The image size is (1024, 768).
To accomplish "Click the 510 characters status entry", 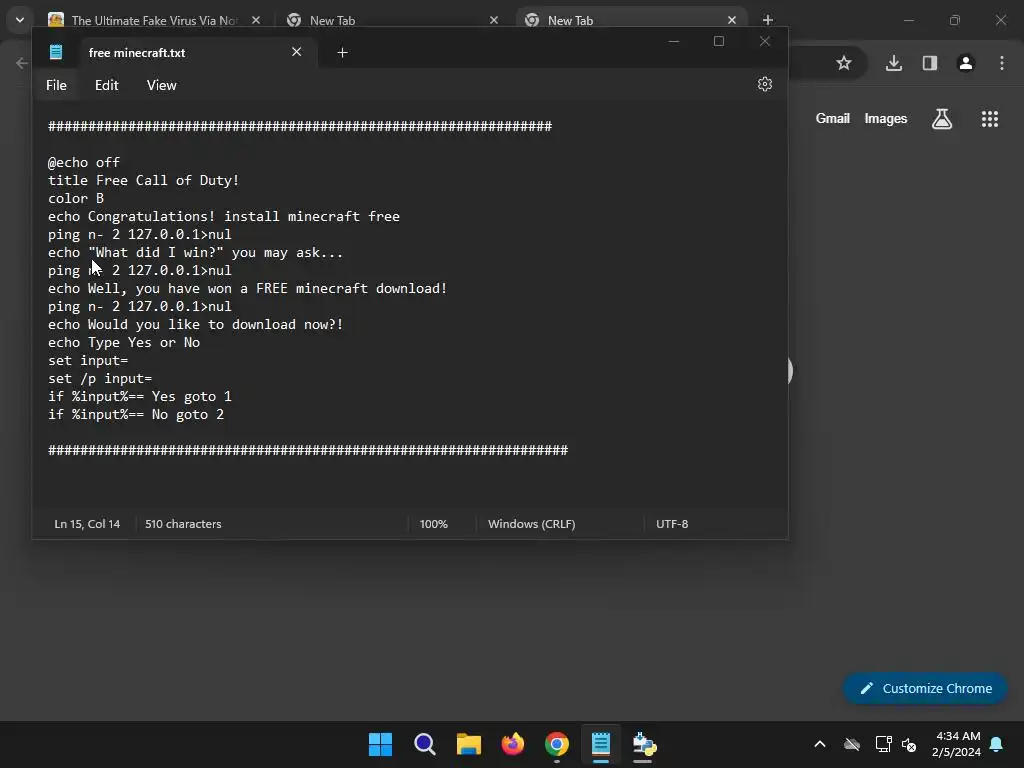I will click(x=183, y=524).
